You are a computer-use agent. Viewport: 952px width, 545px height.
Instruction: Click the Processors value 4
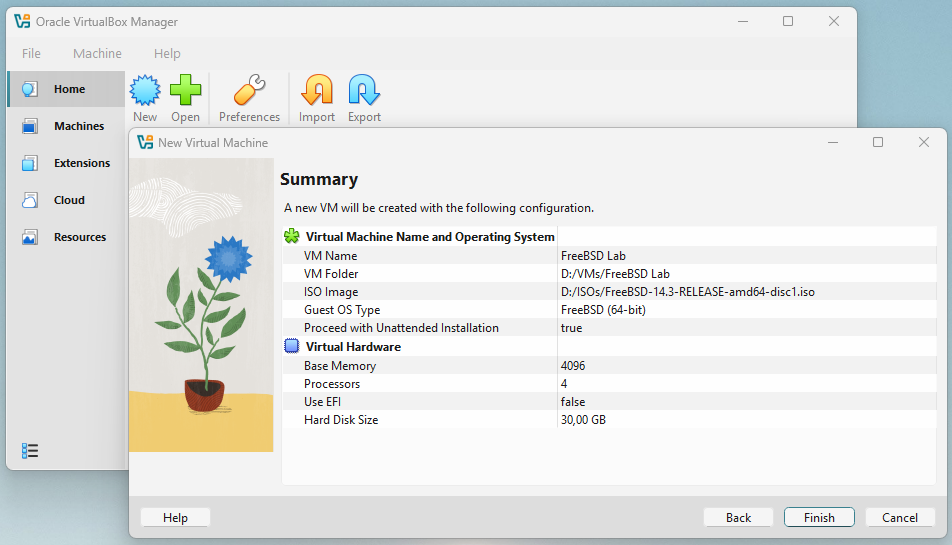coord(564,384)
